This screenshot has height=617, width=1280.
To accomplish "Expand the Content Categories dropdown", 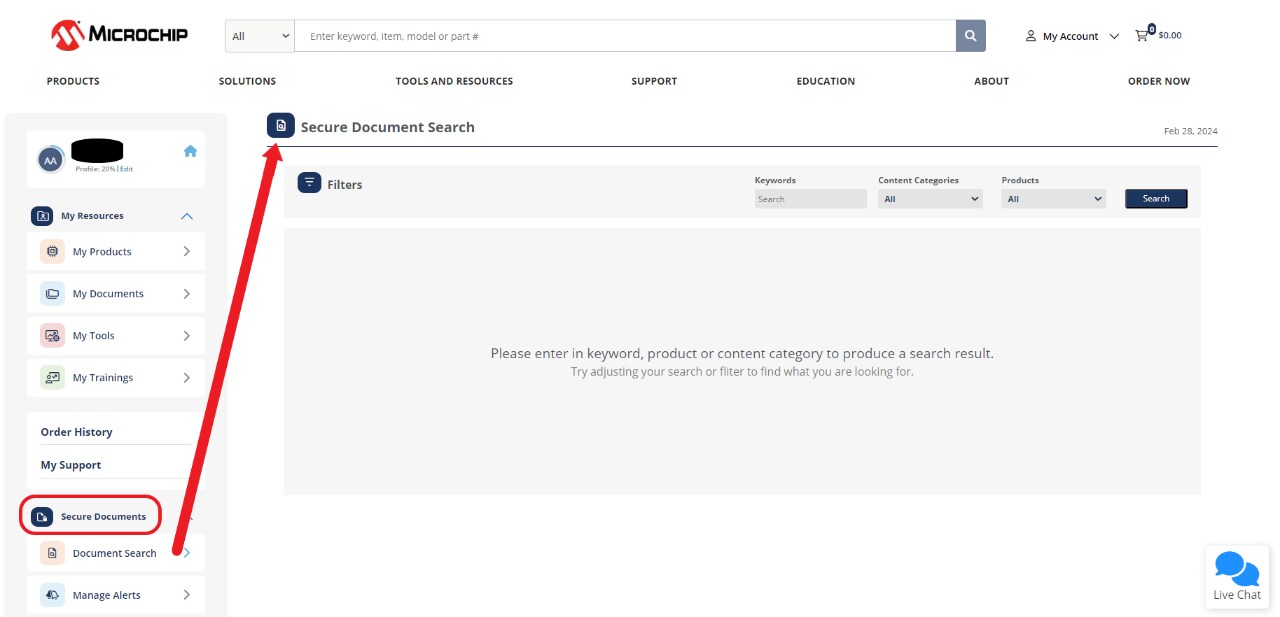I will pos(930,198).
